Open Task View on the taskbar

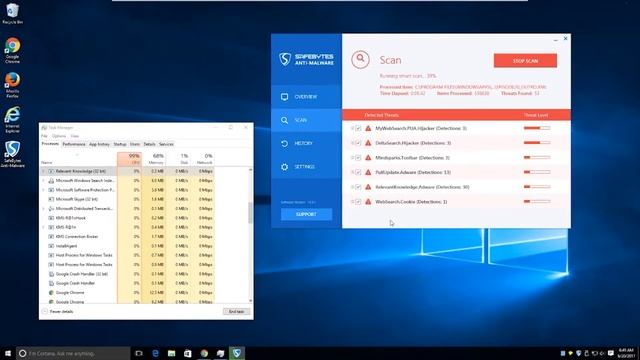click(x=139, y=353)
